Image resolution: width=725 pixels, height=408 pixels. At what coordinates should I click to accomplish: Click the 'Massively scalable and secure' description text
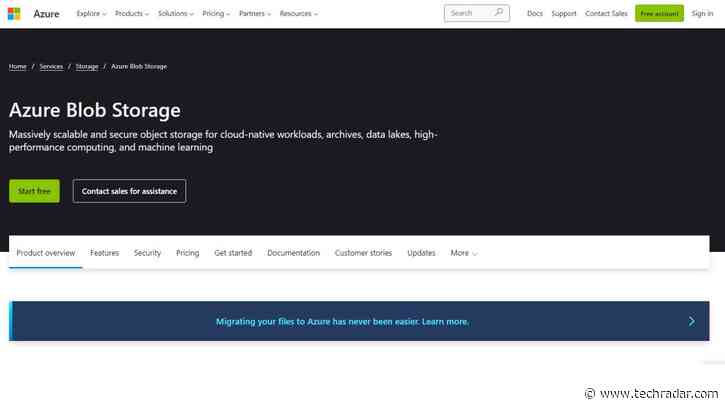click(223, 141)
